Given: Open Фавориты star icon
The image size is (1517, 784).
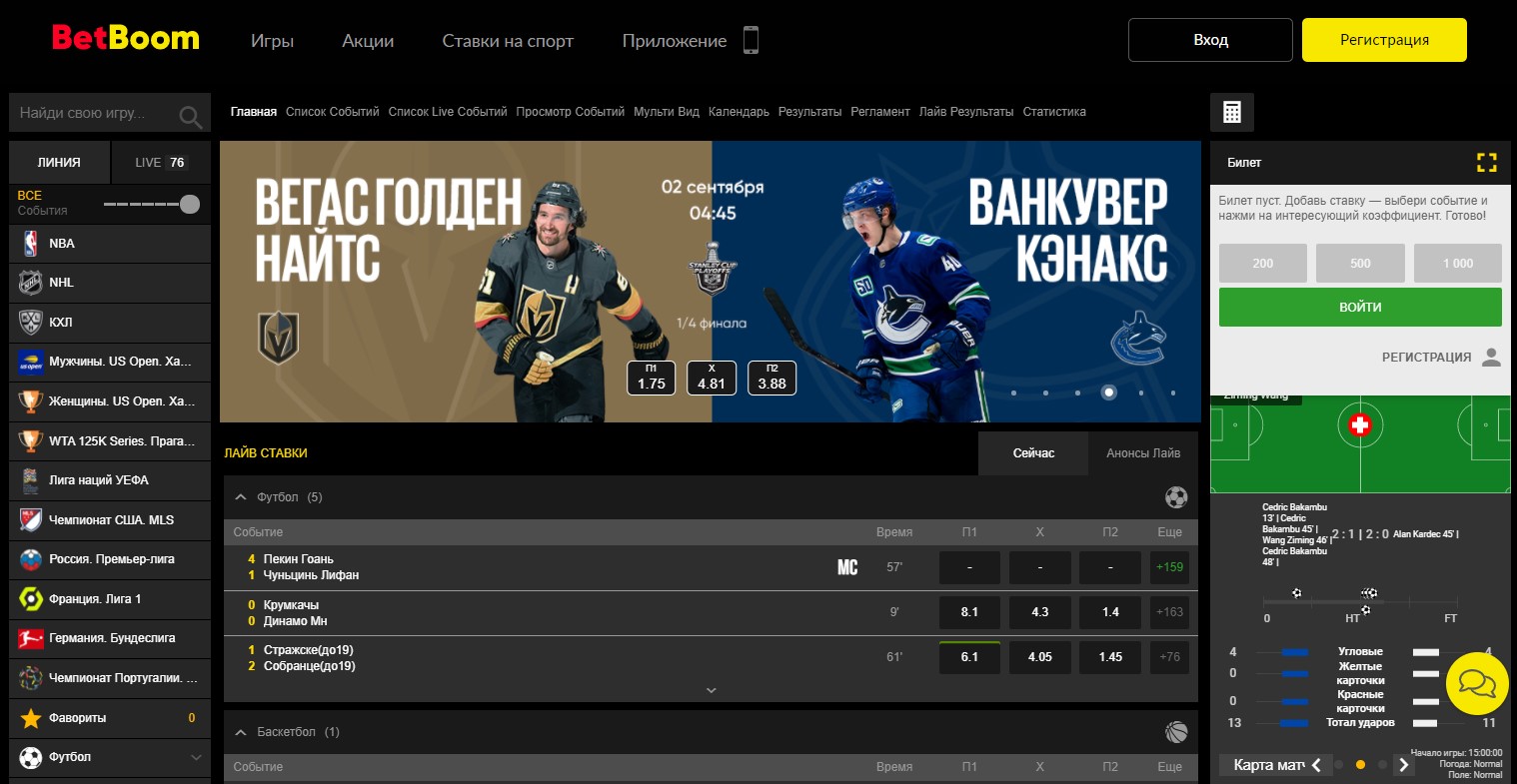Looking at the screenshot, I should coord(30,718).
